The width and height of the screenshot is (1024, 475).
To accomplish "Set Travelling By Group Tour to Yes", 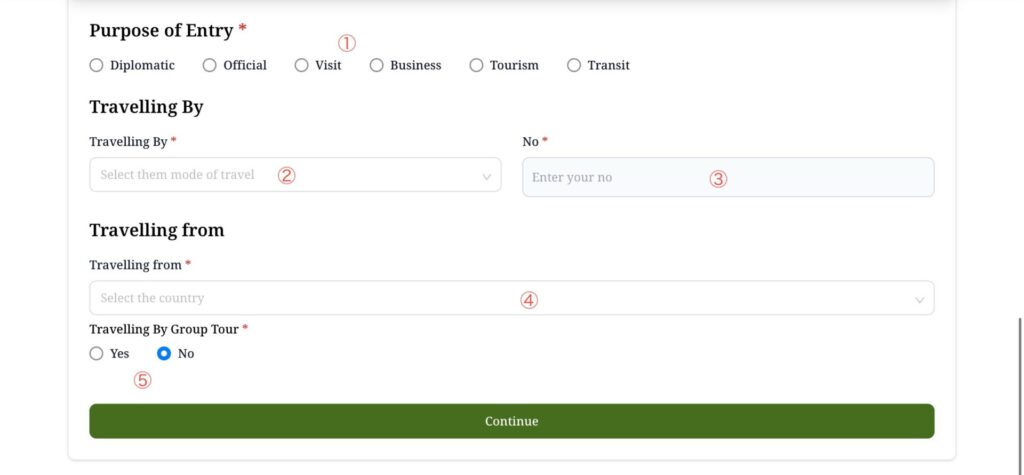I will (x=96, y=354).
